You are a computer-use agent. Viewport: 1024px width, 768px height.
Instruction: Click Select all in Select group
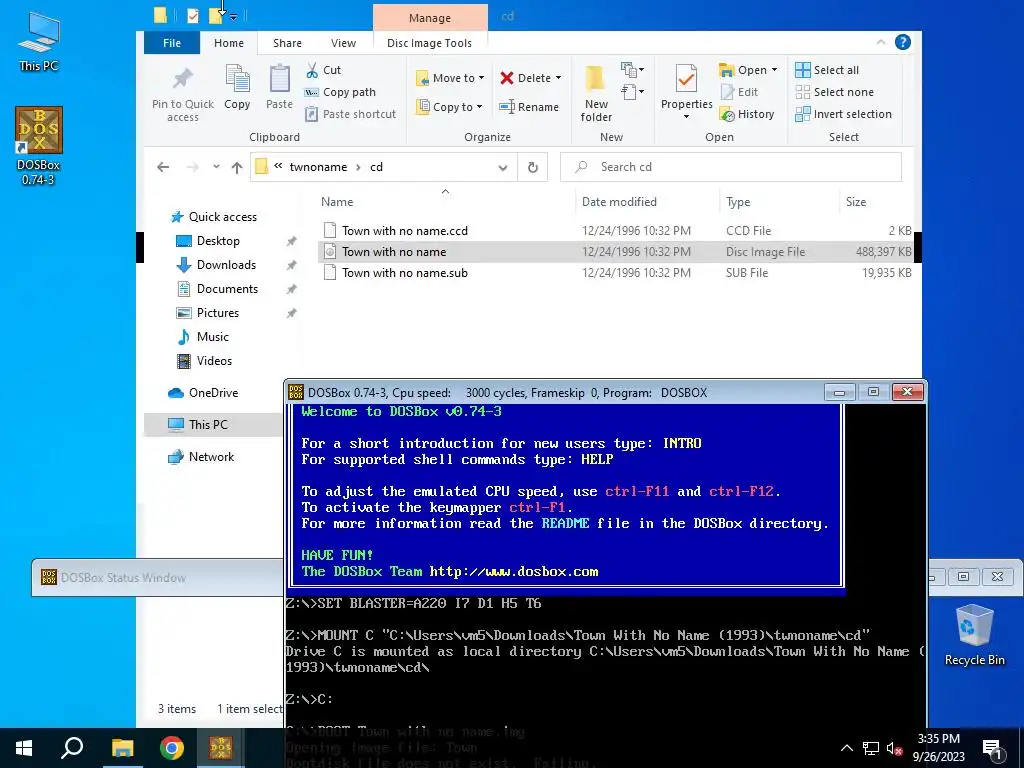(827, 70)
